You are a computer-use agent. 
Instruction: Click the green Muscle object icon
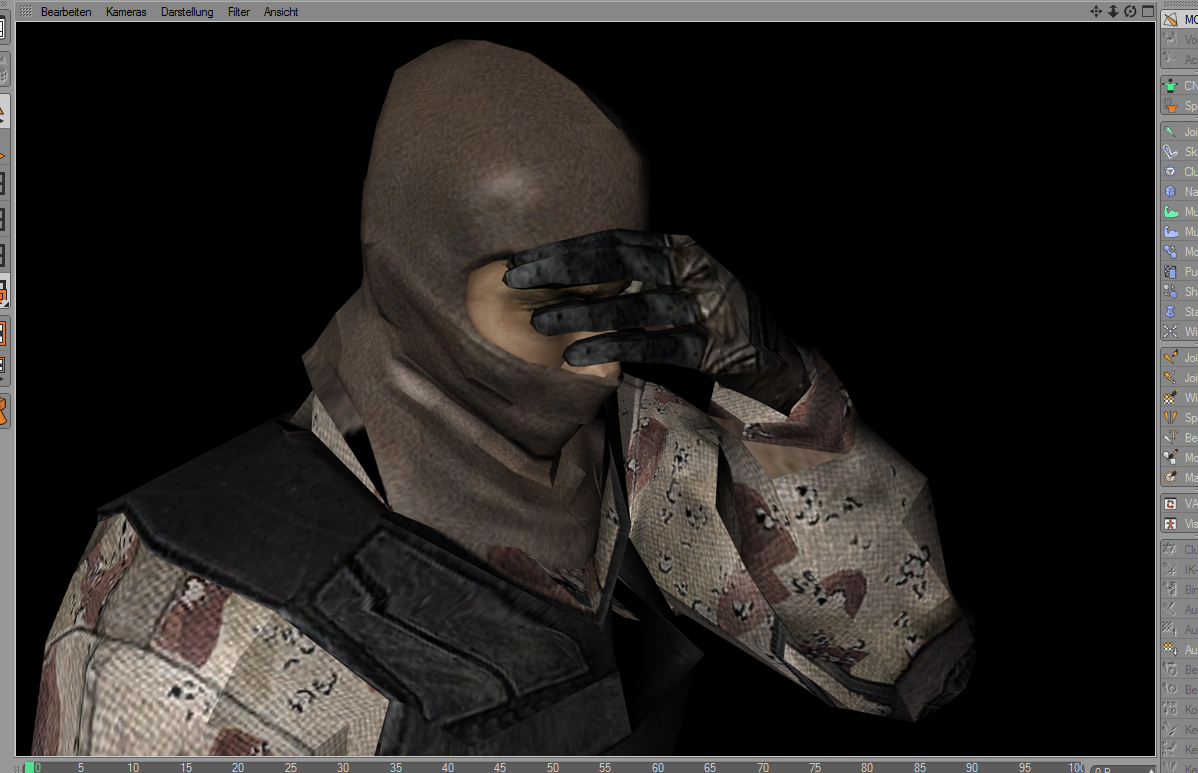coord(1171,212)
